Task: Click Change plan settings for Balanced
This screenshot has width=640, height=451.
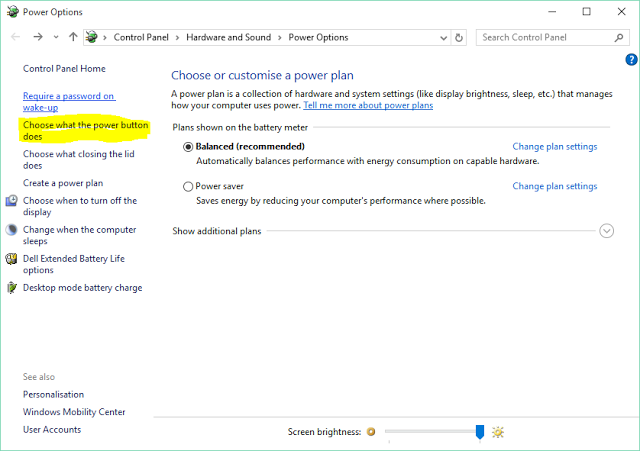Action: click(x=554, y=146)
